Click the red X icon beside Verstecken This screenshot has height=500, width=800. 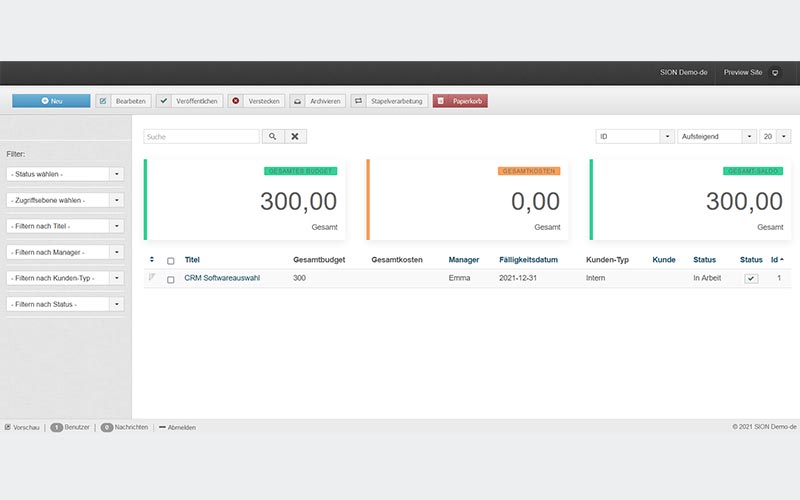236,101
